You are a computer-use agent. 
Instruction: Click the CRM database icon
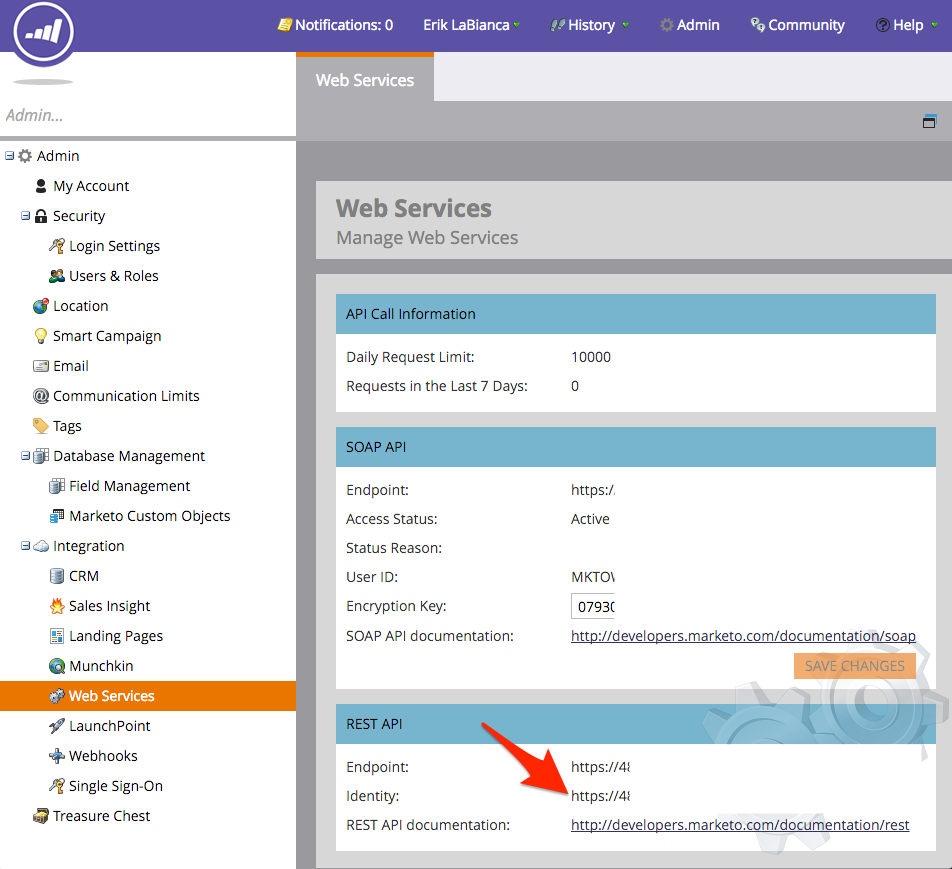click(56, 576)
